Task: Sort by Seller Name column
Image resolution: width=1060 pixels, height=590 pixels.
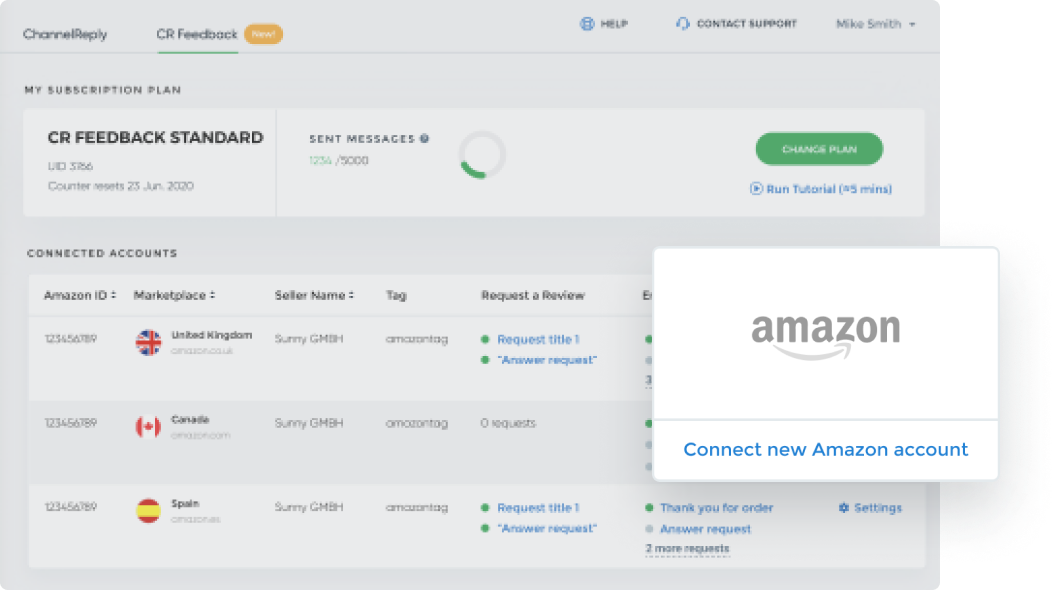Action: point(314,295)
